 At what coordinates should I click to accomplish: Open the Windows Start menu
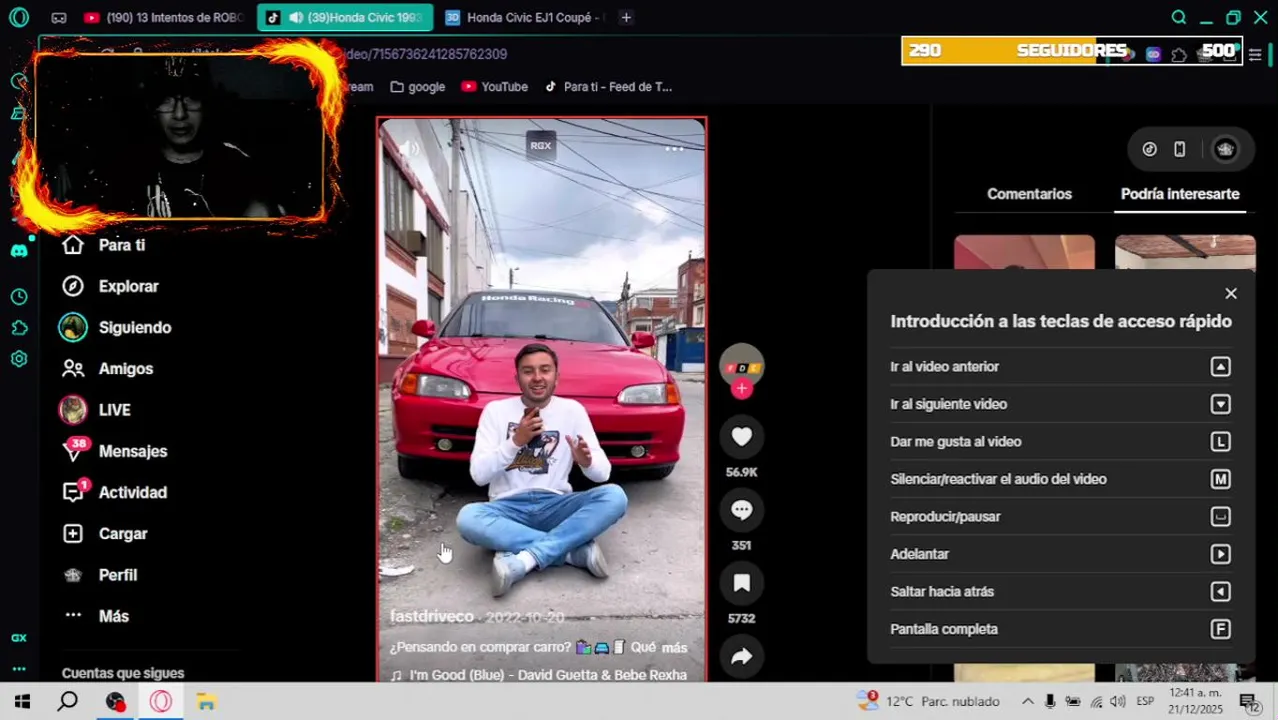point(22,702)
